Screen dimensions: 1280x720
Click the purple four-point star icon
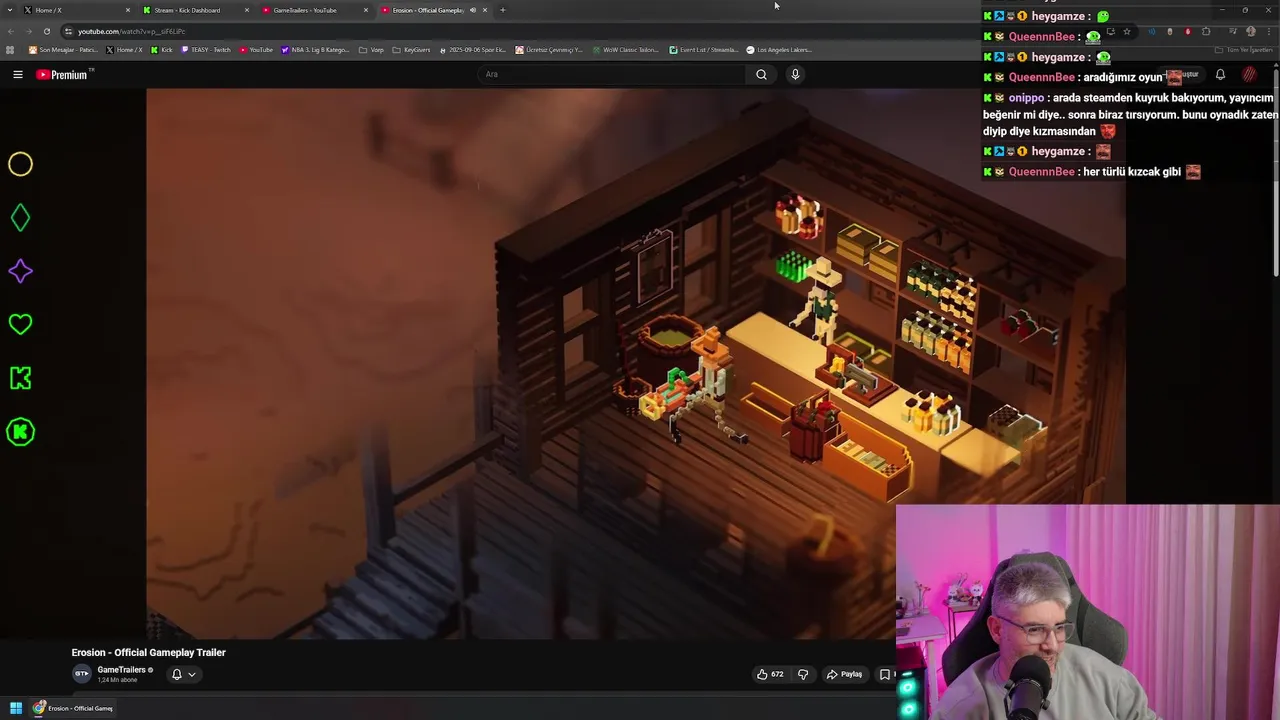20,271
